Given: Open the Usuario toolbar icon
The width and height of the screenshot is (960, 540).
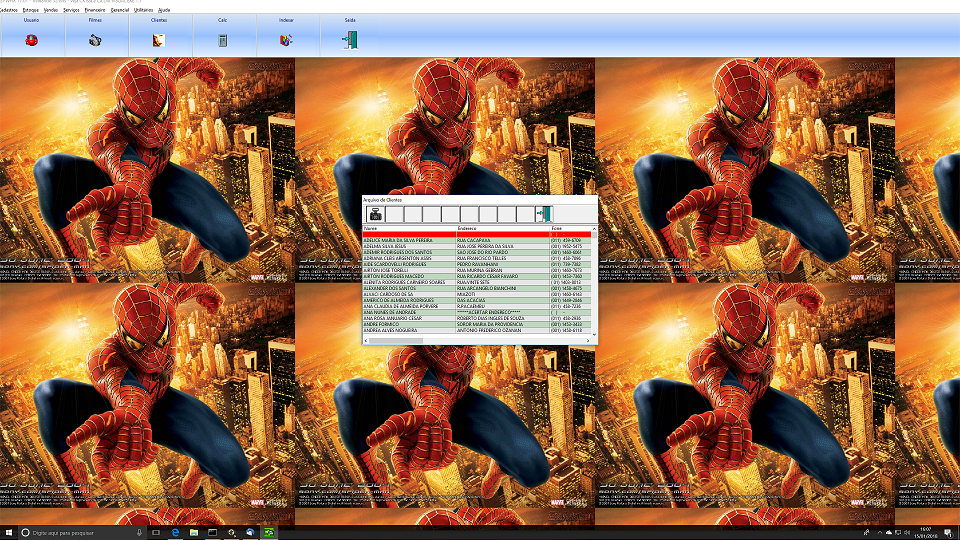Looking at the screenshot, I should coord(32,40).
